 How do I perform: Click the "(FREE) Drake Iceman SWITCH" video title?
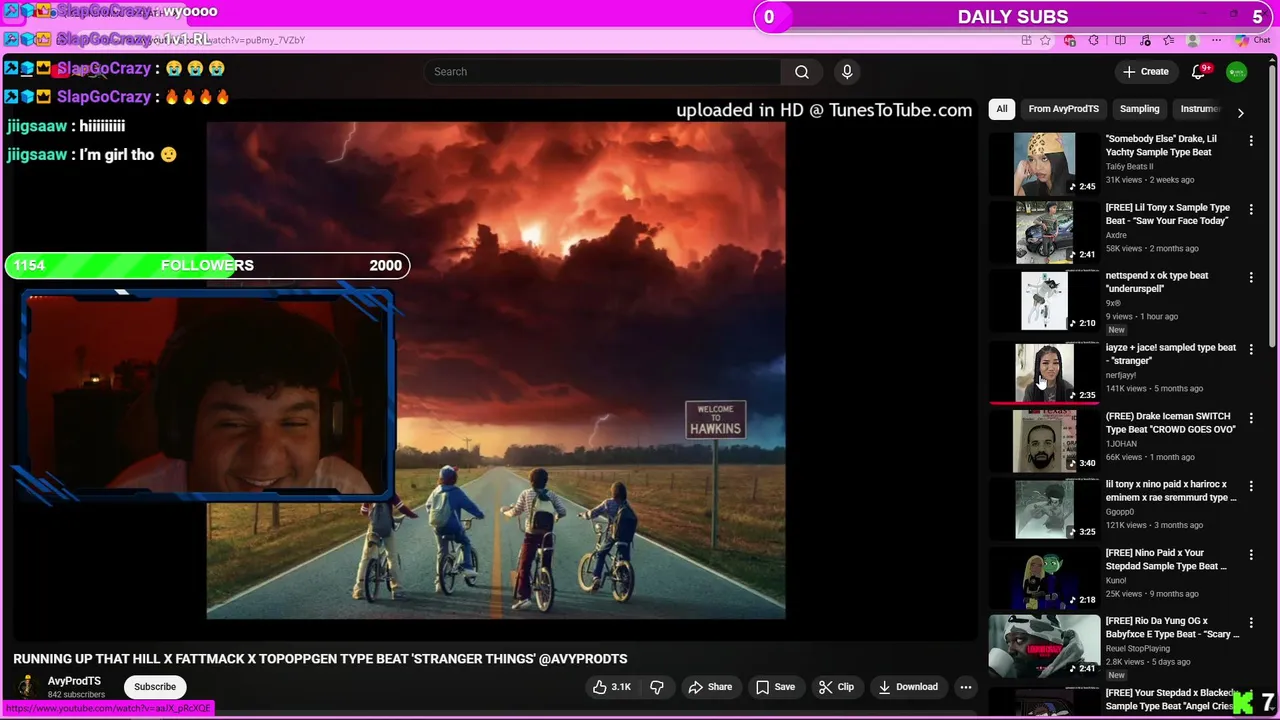coord(1170,423)
